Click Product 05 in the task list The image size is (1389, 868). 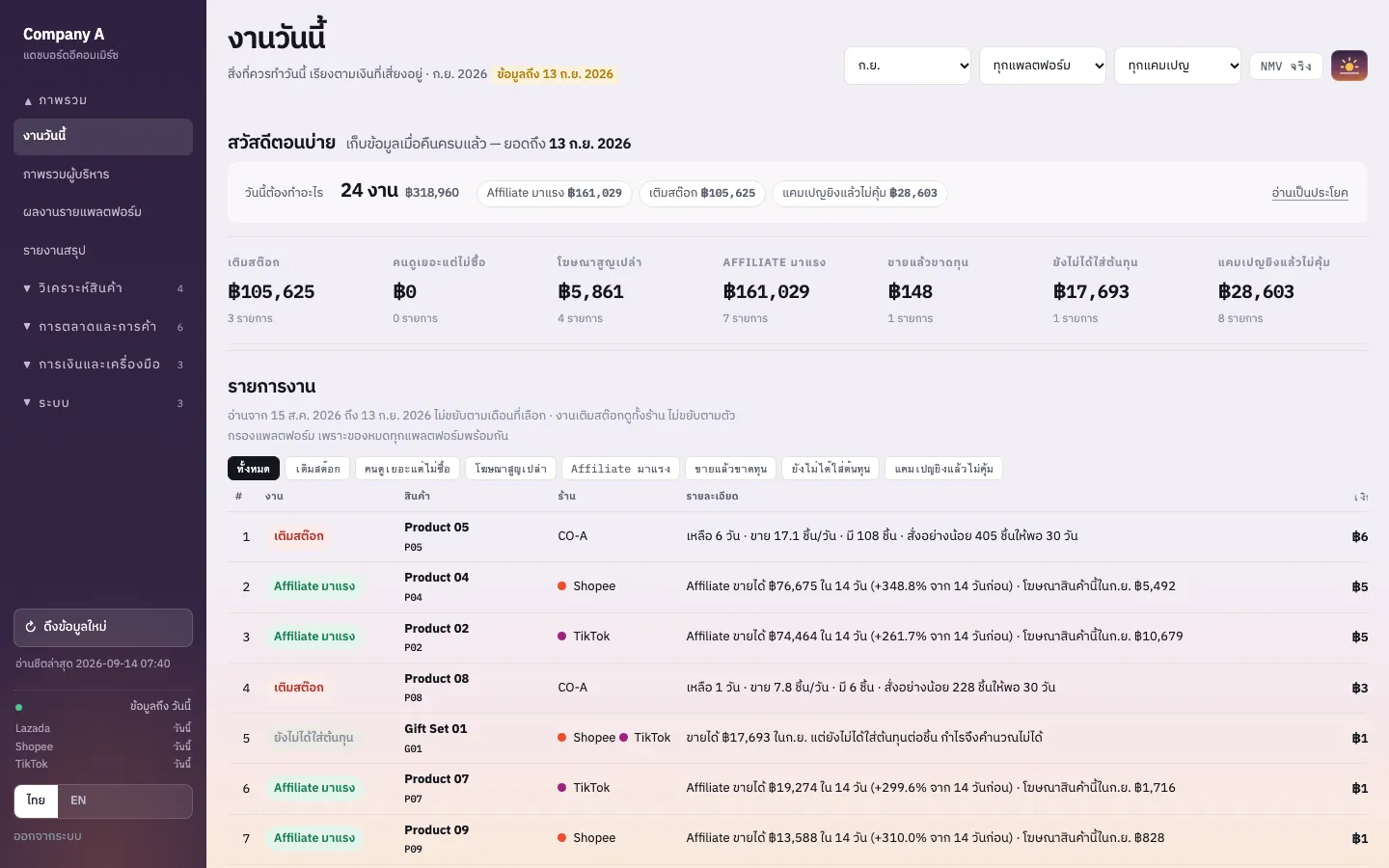437,528
